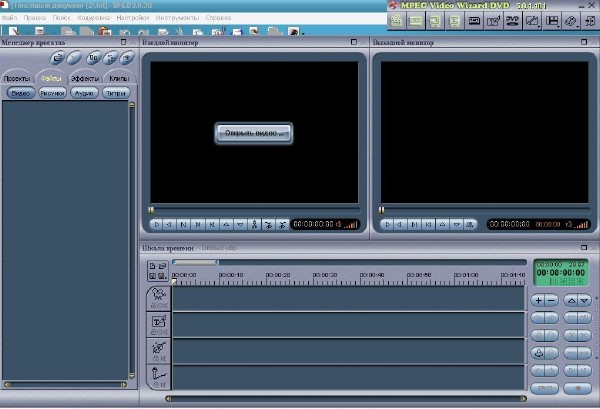Toggle the Титры filter button
Image resolution: width=600 pixels, height=409 pixels.
tap(116, 93)
